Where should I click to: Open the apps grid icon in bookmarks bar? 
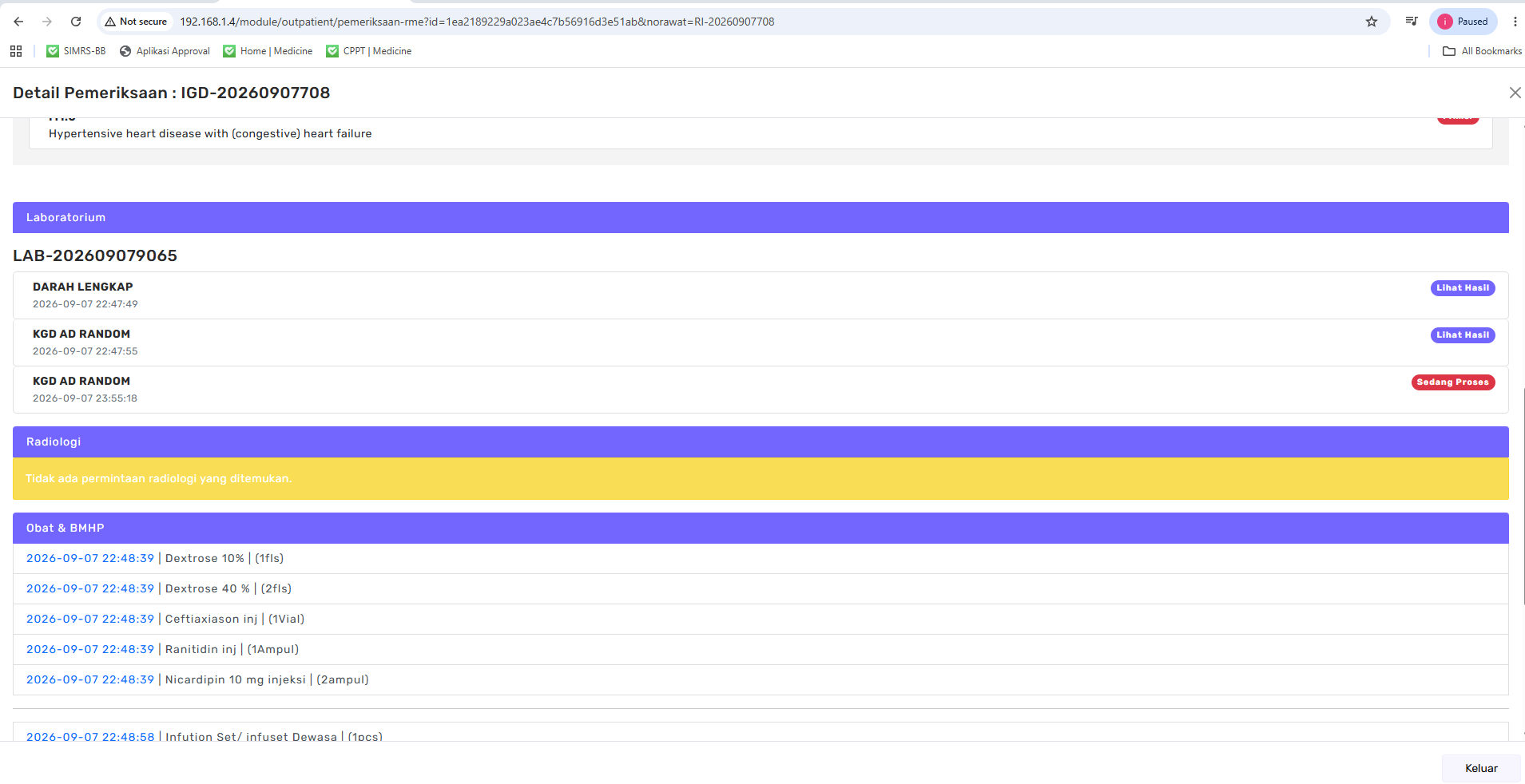(x=16, y=51)
